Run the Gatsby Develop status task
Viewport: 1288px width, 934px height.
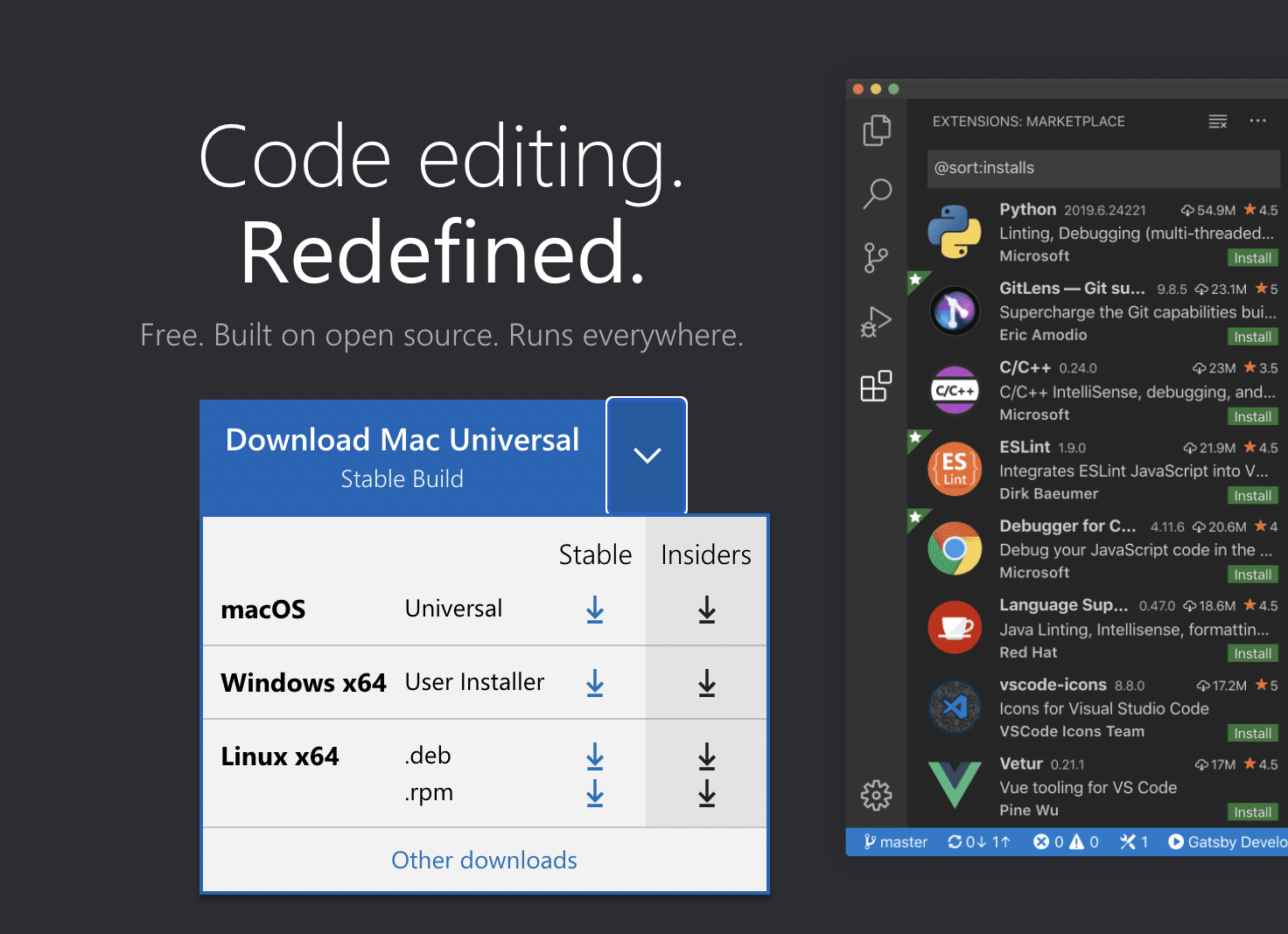pos(1228,841)
